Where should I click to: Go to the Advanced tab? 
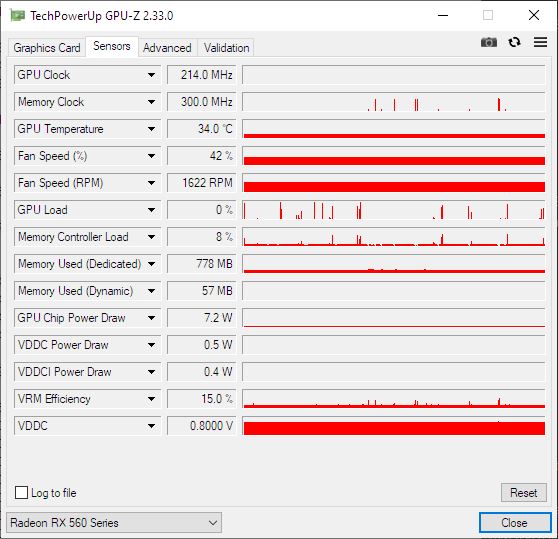167,48
